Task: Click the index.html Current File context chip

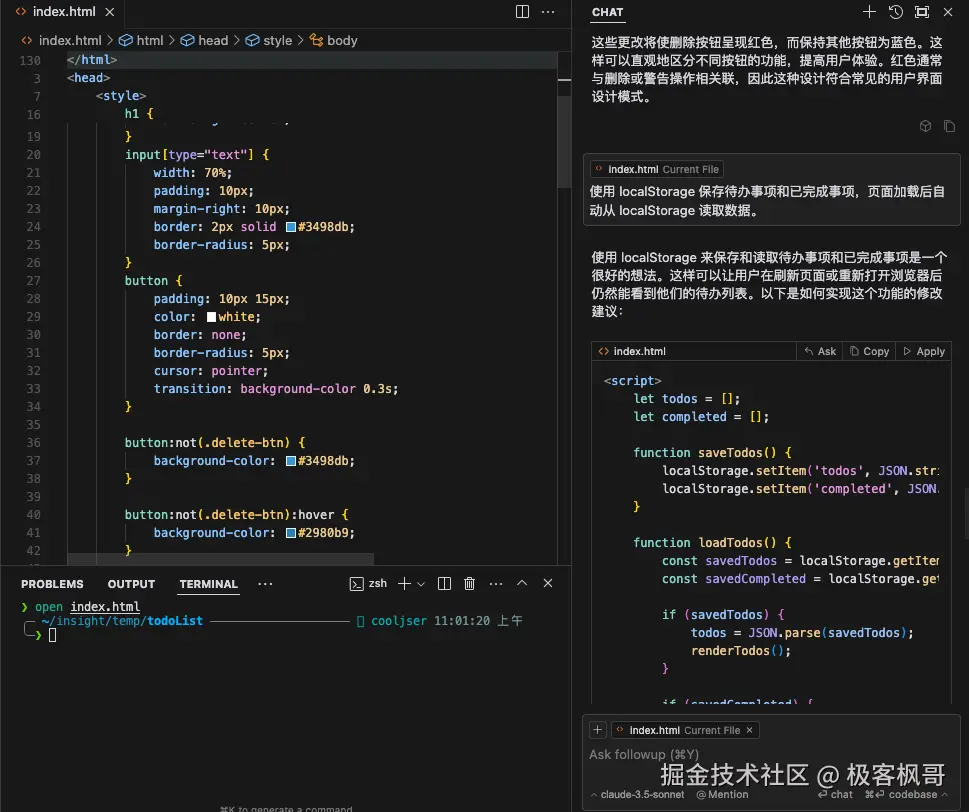Action: coord(656,169)
